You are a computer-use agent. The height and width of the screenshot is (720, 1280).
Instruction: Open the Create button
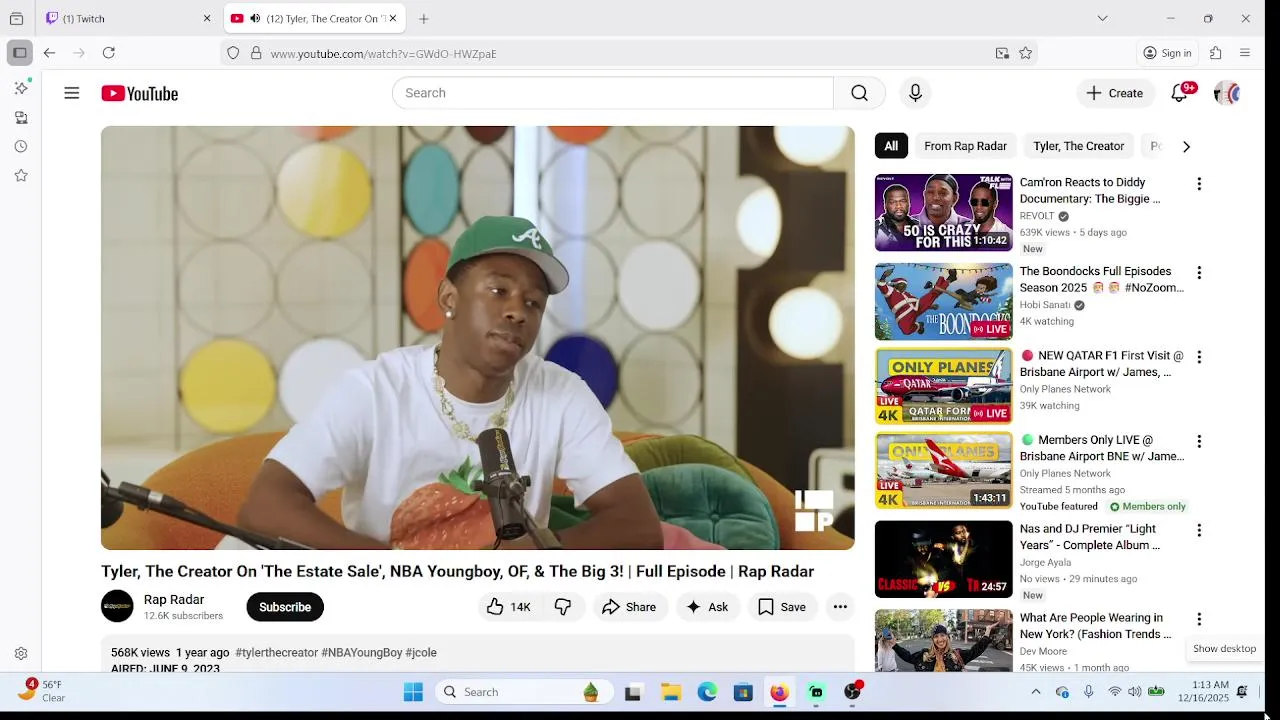(1115, 93)
